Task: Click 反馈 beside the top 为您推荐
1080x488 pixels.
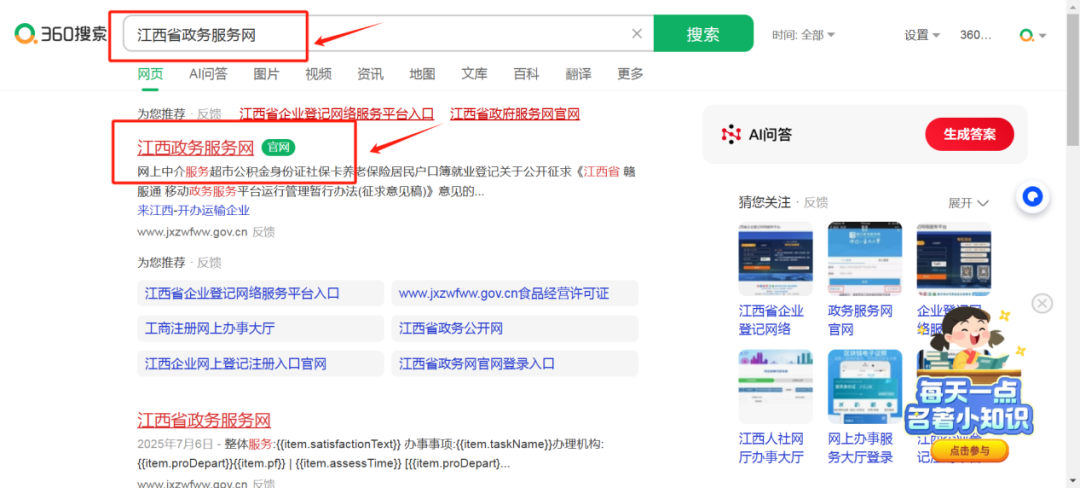Action: click(x=209, y=114)
